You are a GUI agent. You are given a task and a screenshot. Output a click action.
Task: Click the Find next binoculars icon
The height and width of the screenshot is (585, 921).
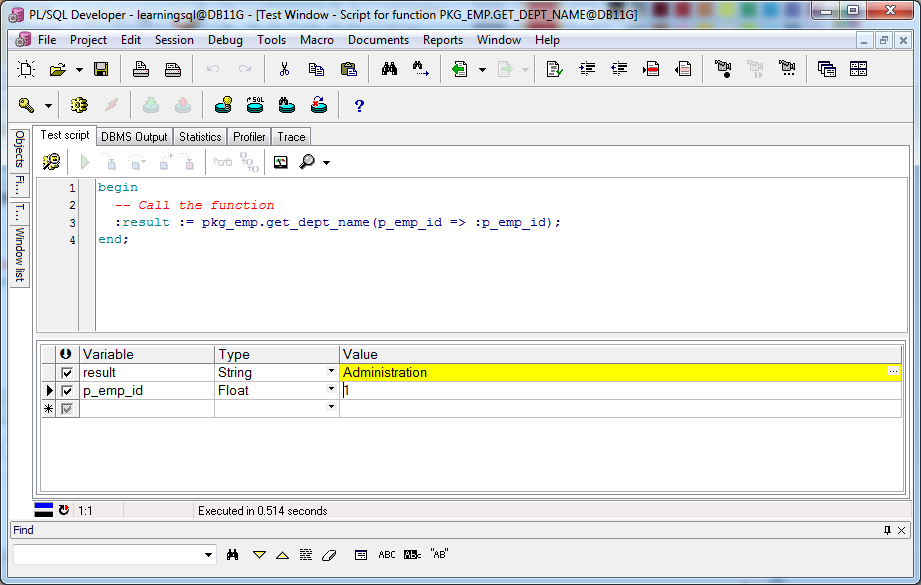pos(421,69)
